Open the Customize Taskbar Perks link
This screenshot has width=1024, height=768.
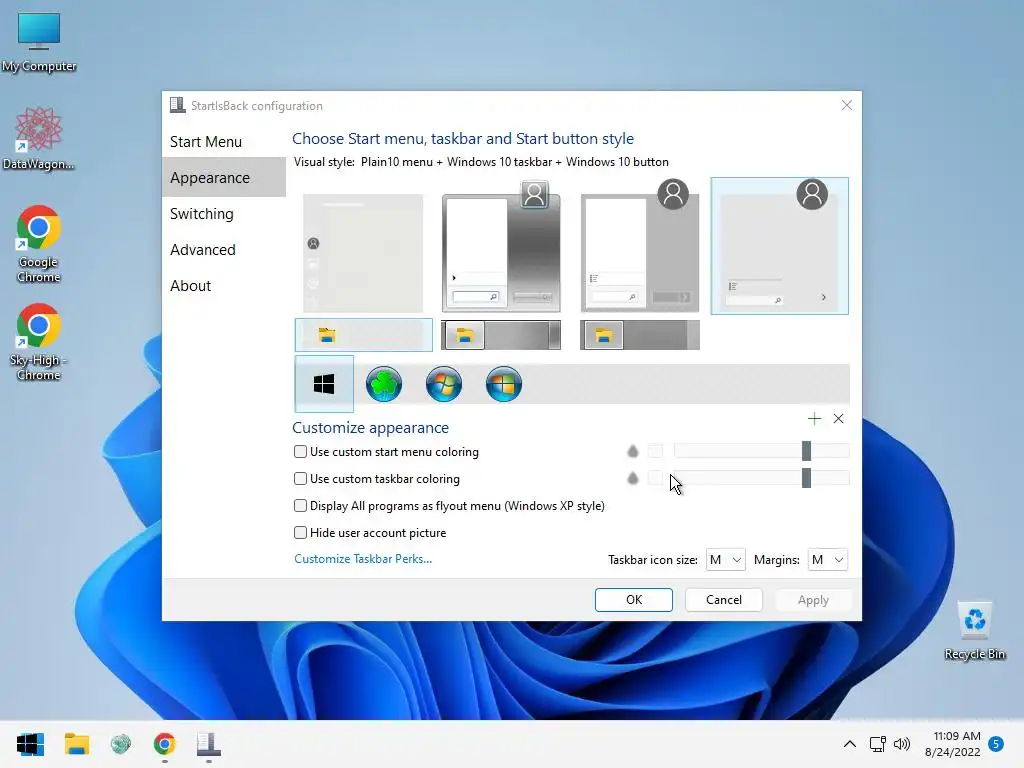[x=363, y=559]
